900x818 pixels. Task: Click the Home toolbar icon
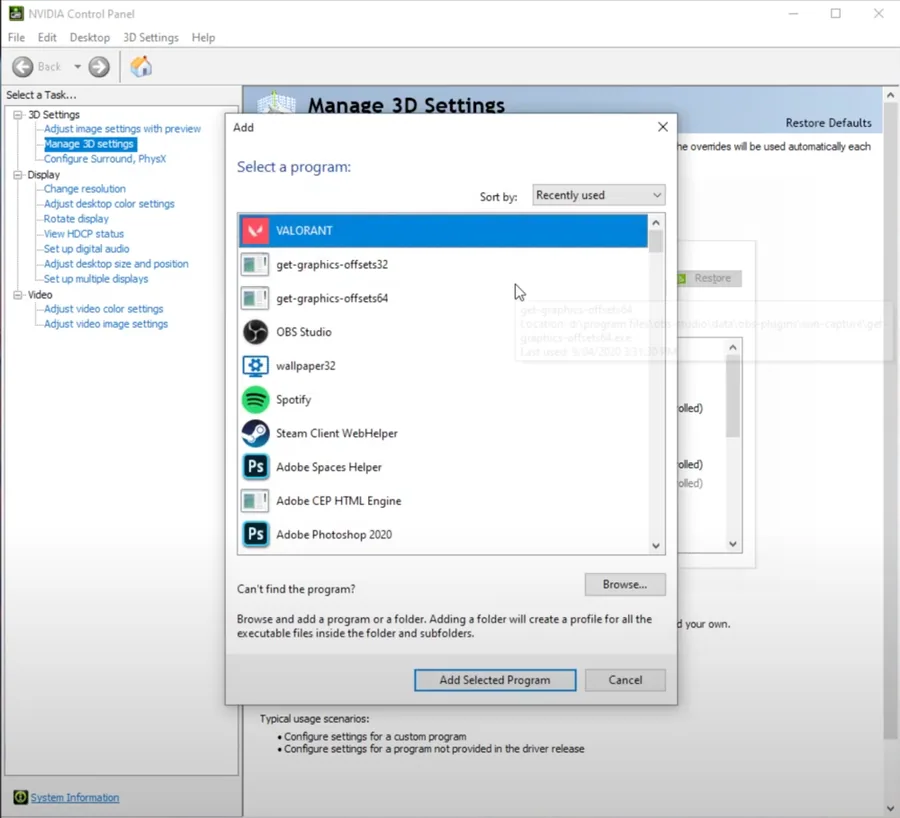(141, 67)
